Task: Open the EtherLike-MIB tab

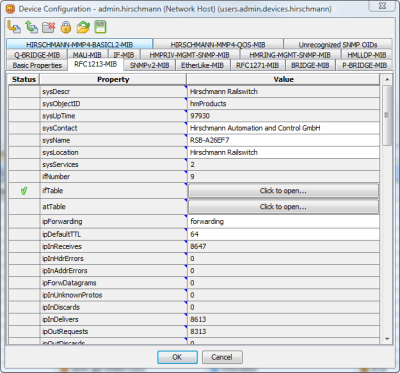Action: [202, 65]
